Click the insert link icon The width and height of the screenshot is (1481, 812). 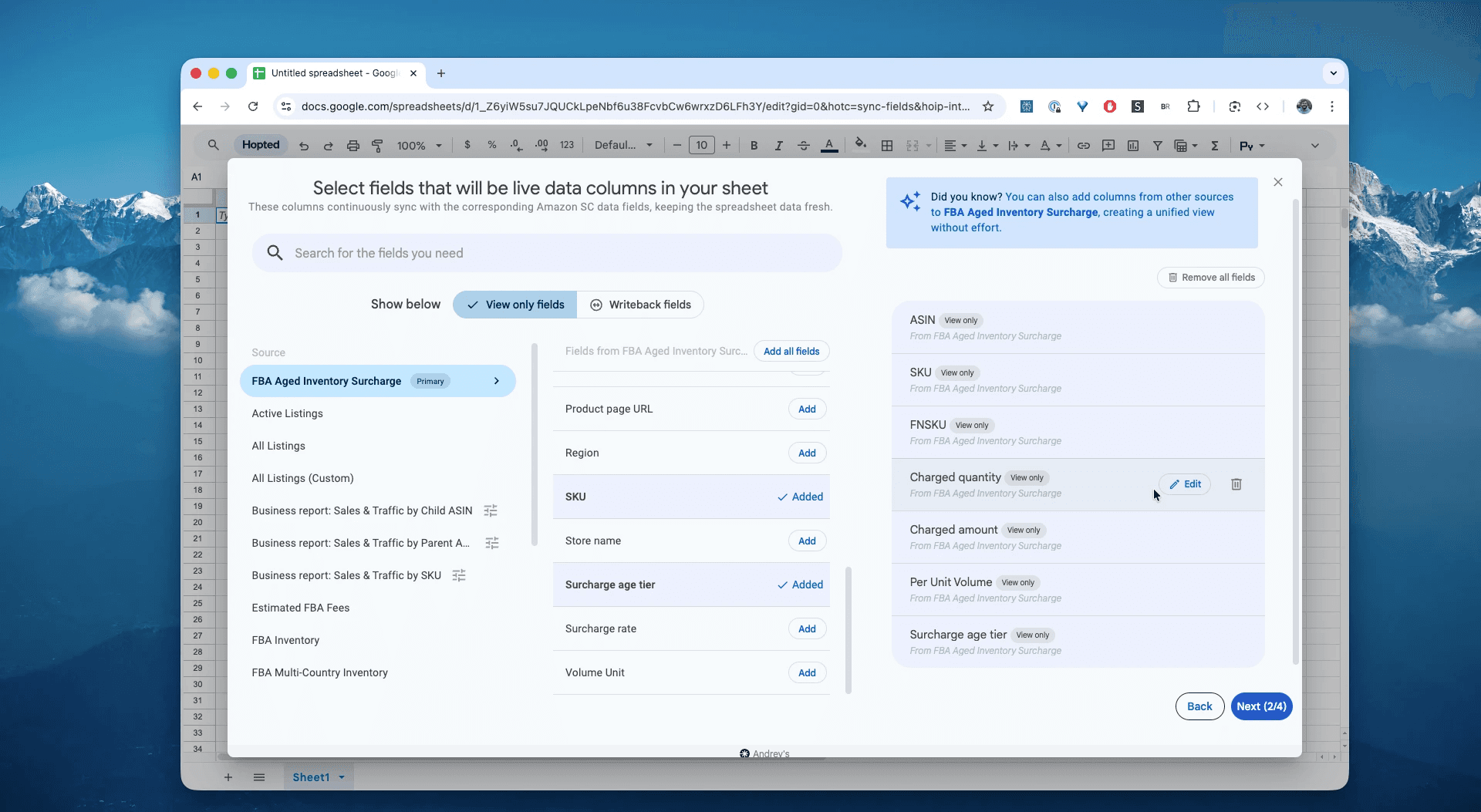[1084, 146]
